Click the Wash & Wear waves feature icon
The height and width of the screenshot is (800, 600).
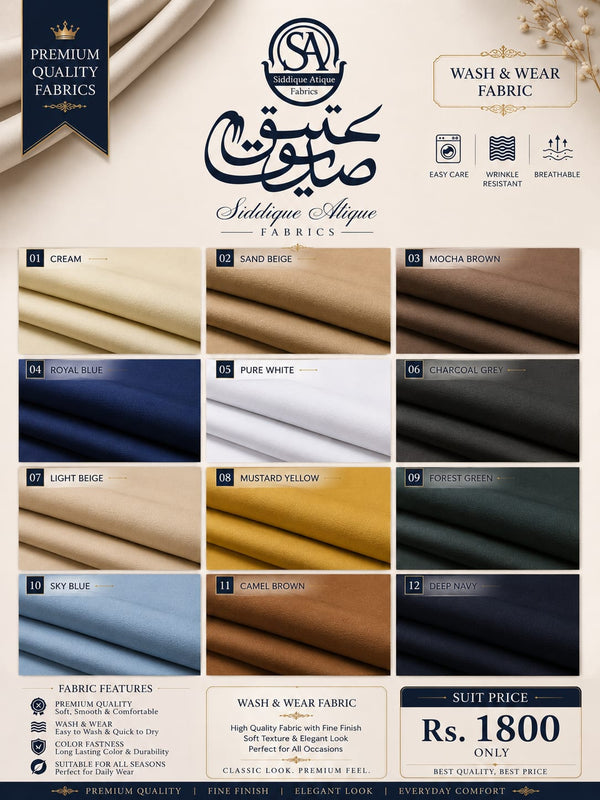tap(38, 727)
